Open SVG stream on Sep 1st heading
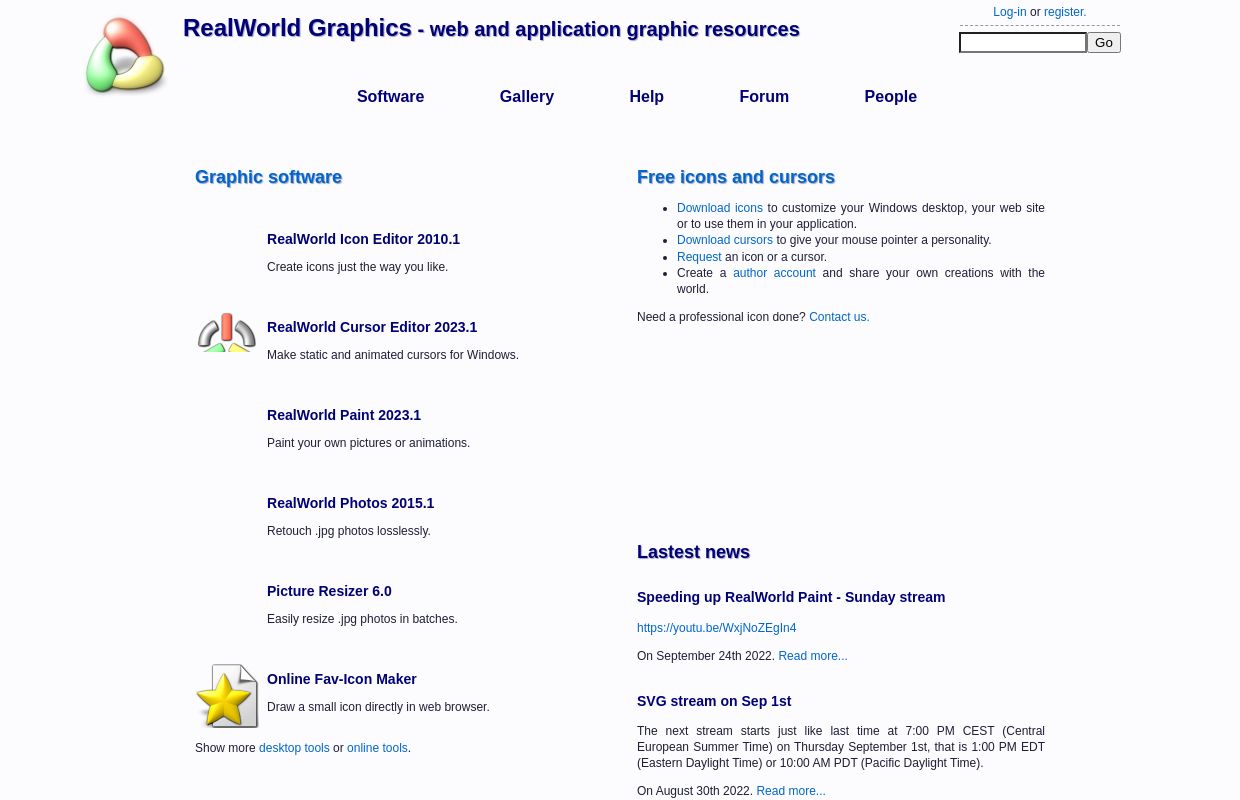Viewport: 1240px width, 800px height. [x=714, y=701]
